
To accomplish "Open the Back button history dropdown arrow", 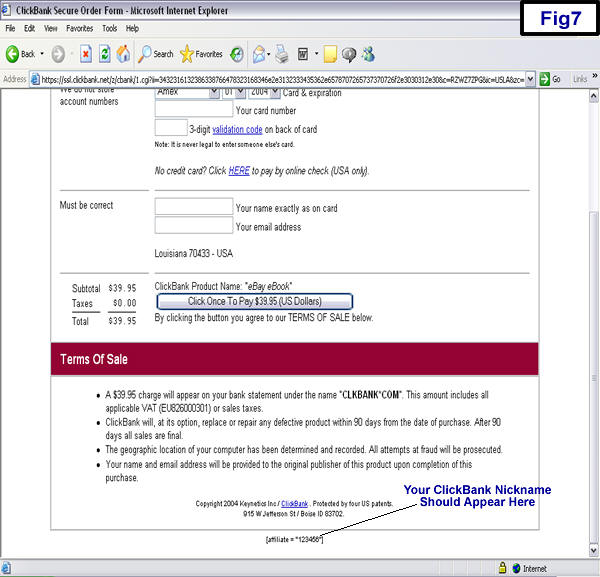I will click(42, 54).
